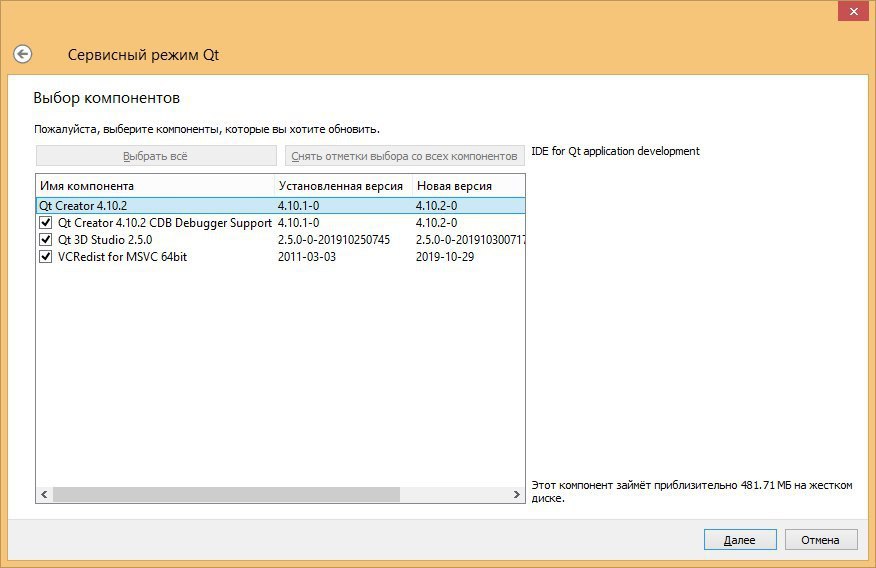Screen dimensions: 876x568
Task: Click the VCRedist for MSVC 64bit label
Action: [x=122, y=257]
